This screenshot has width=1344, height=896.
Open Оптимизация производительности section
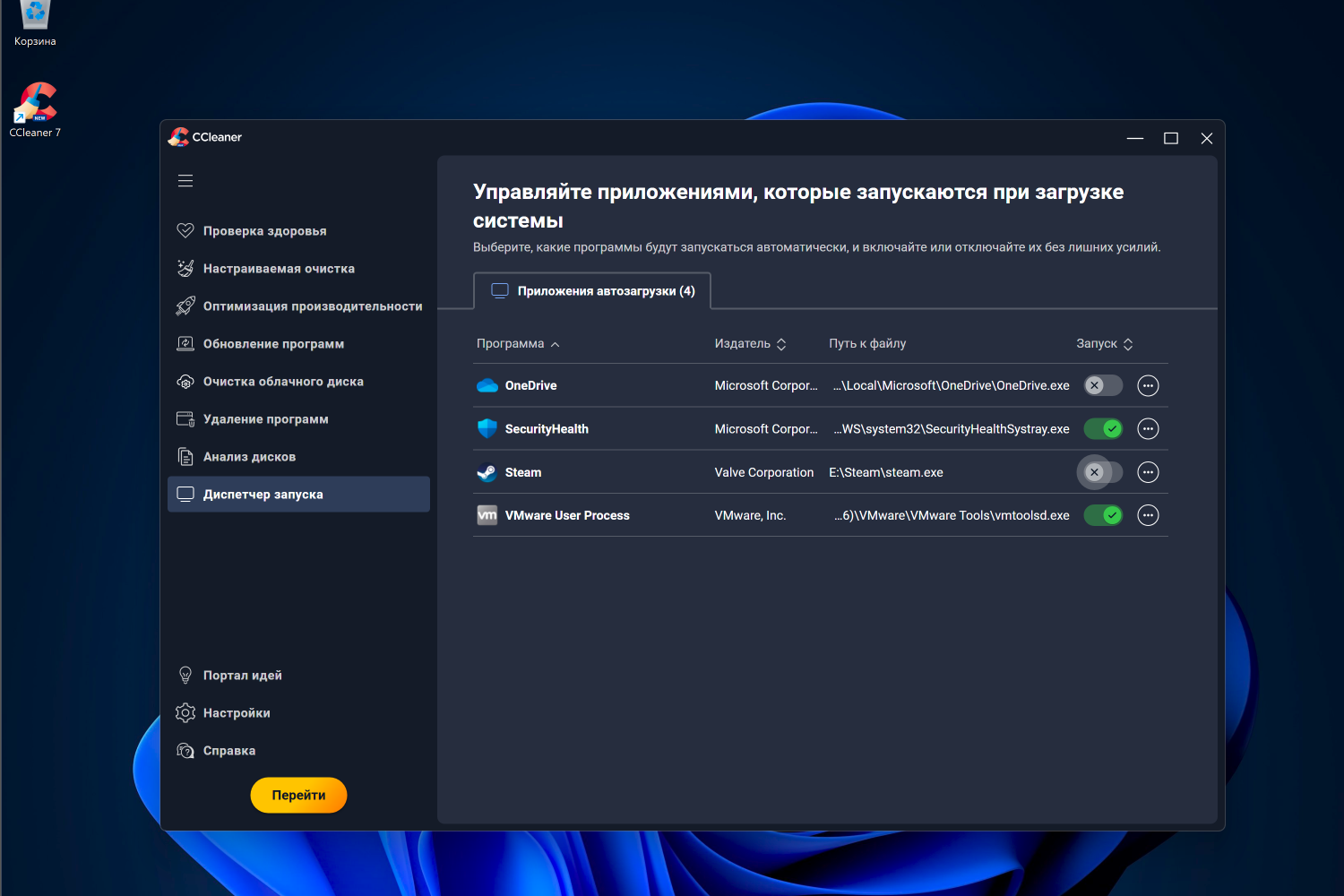point(298,306)
